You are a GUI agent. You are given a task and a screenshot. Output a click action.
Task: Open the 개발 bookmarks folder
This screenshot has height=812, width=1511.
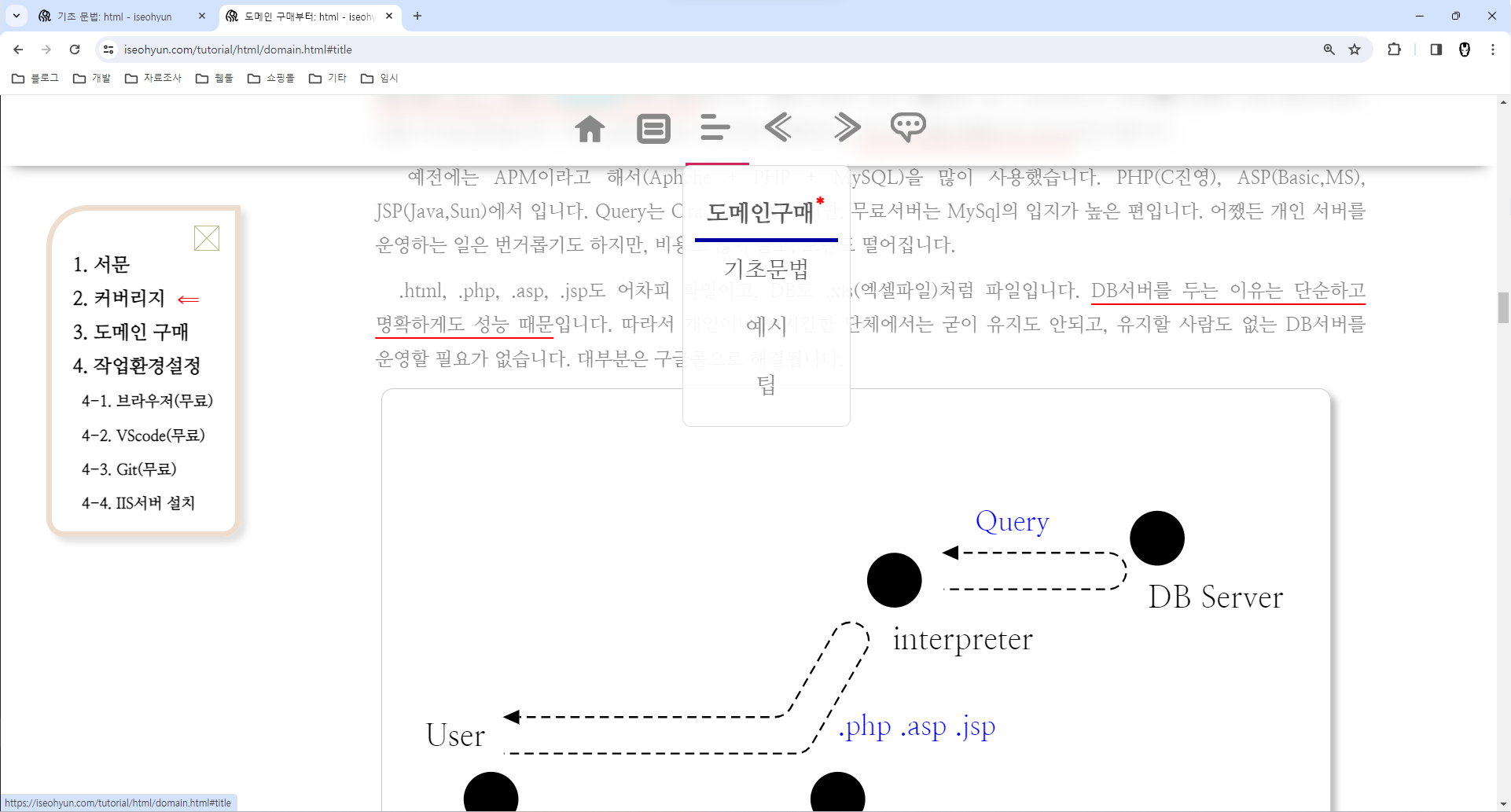[92, 78]
